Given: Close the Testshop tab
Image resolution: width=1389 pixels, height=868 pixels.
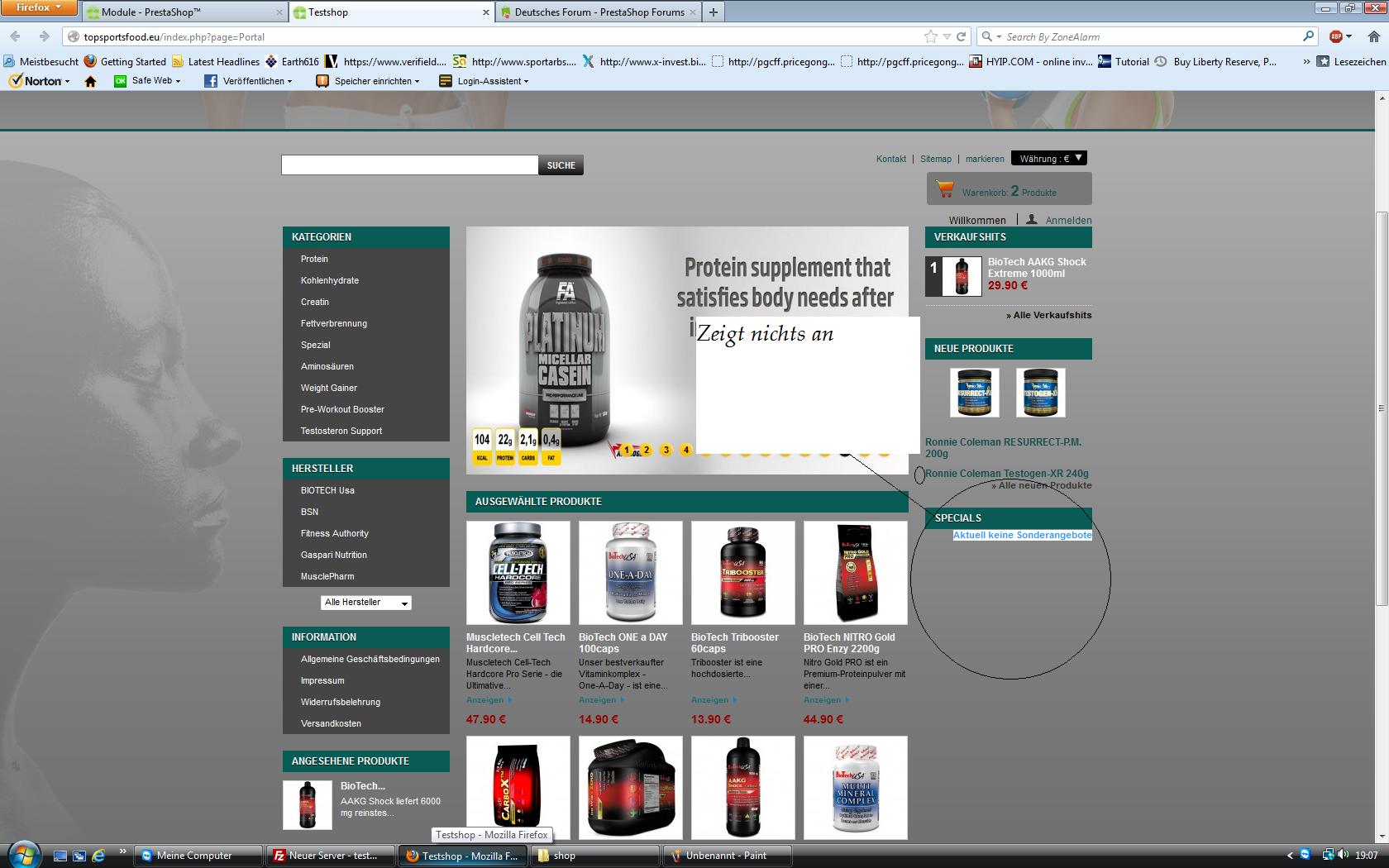Looking at the screenshot, I should point(486,12).
